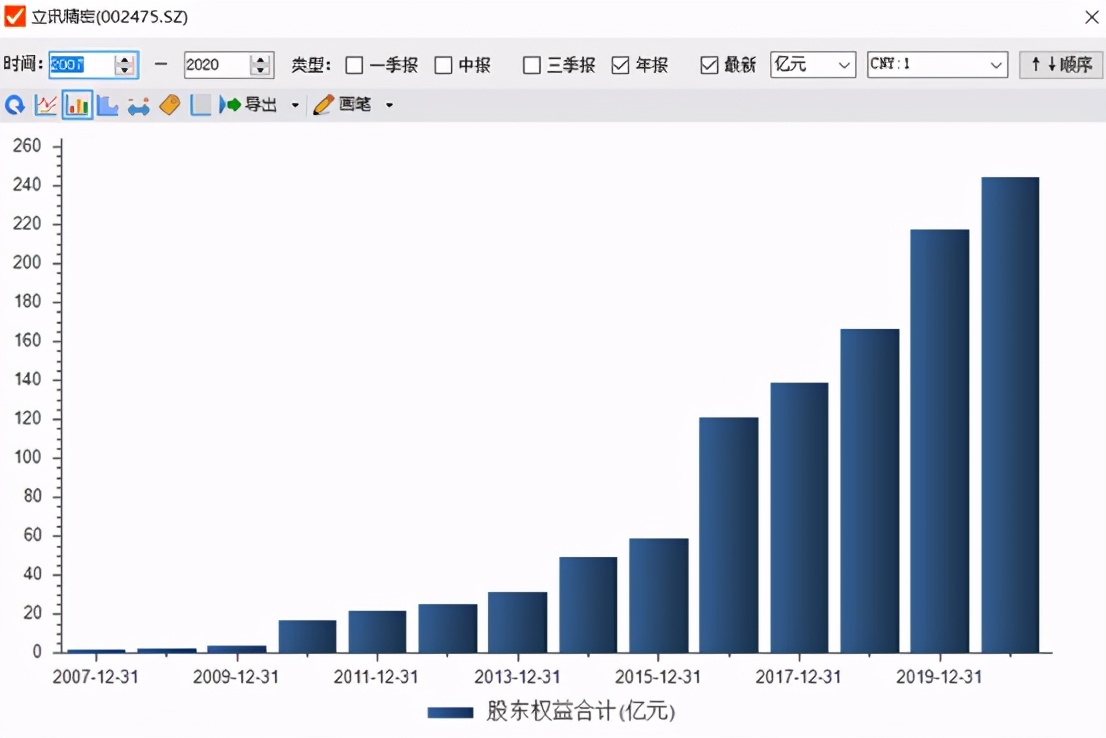Click the ↑↓顺序 sort order button
1106x738 pixels.
point(1060,64)
